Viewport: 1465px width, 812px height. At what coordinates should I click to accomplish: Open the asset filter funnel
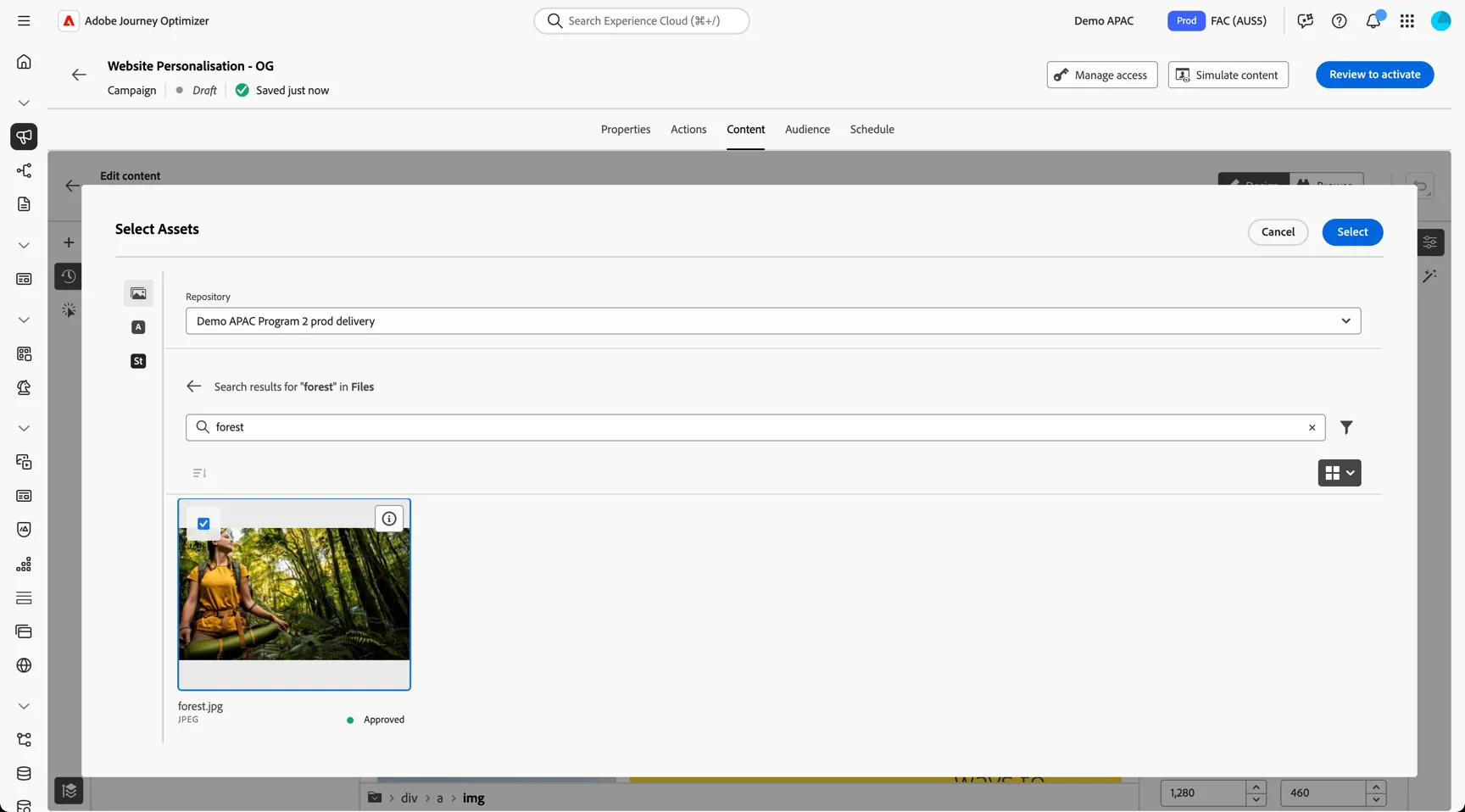point(1346,427)
